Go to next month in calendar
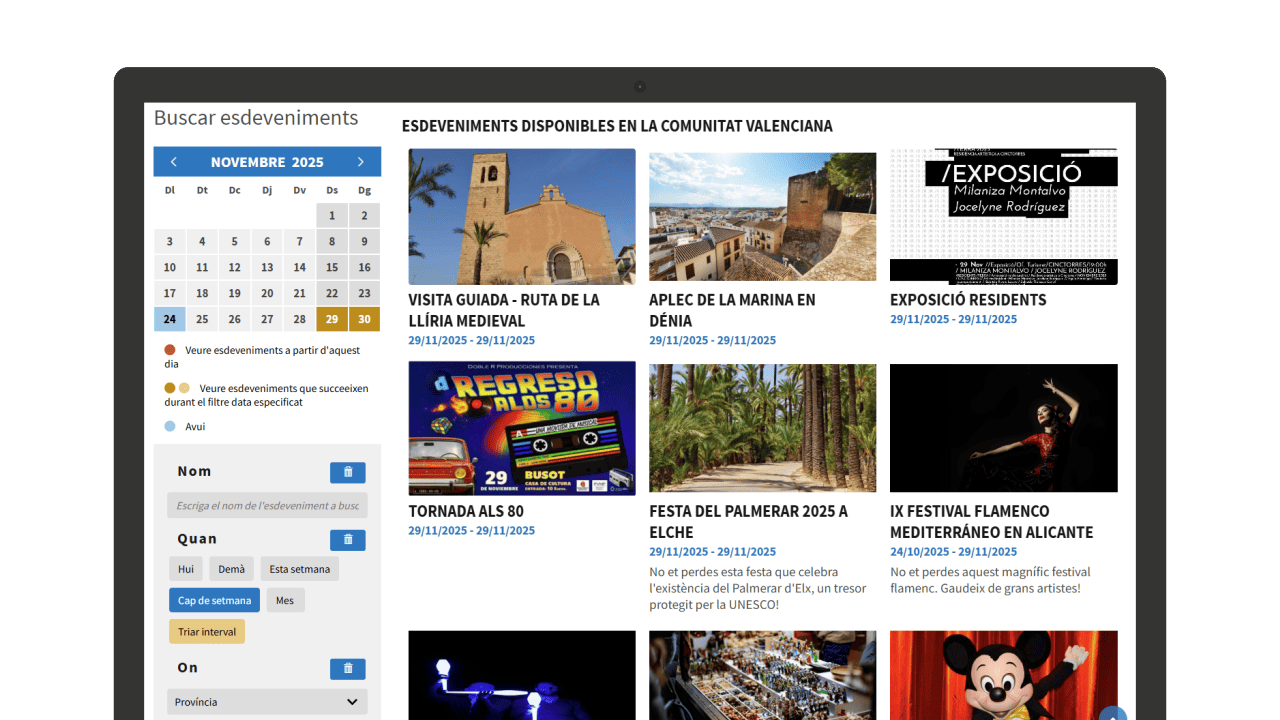Screen dimensions: 1280x720 [361, 162]
